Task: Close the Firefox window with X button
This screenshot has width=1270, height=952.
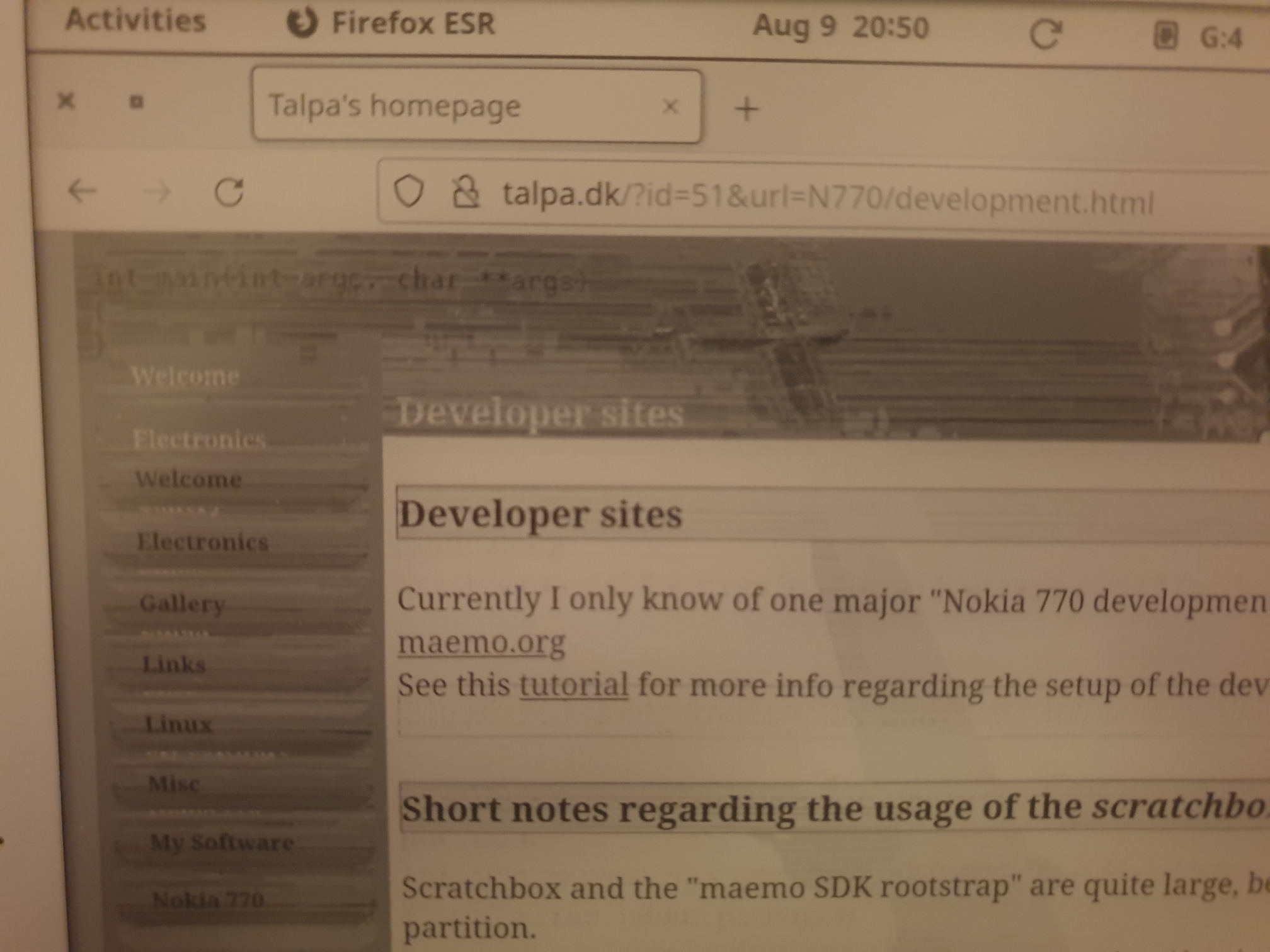Action: (66, 100)
